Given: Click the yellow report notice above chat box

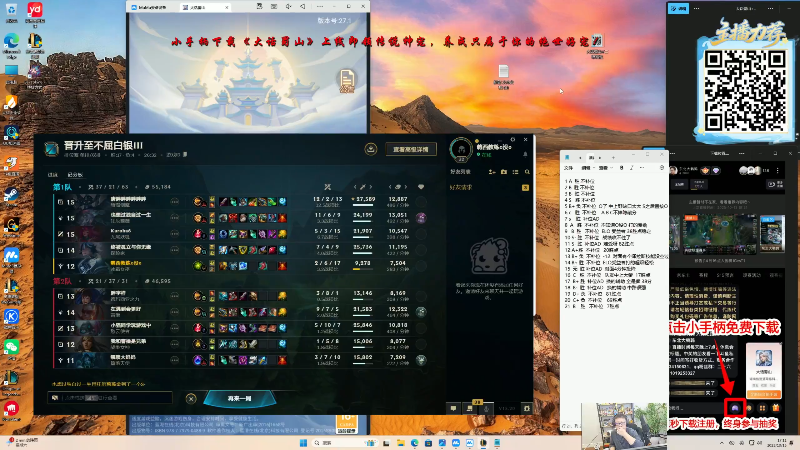Looking at the screenshot, I should 98,384.
